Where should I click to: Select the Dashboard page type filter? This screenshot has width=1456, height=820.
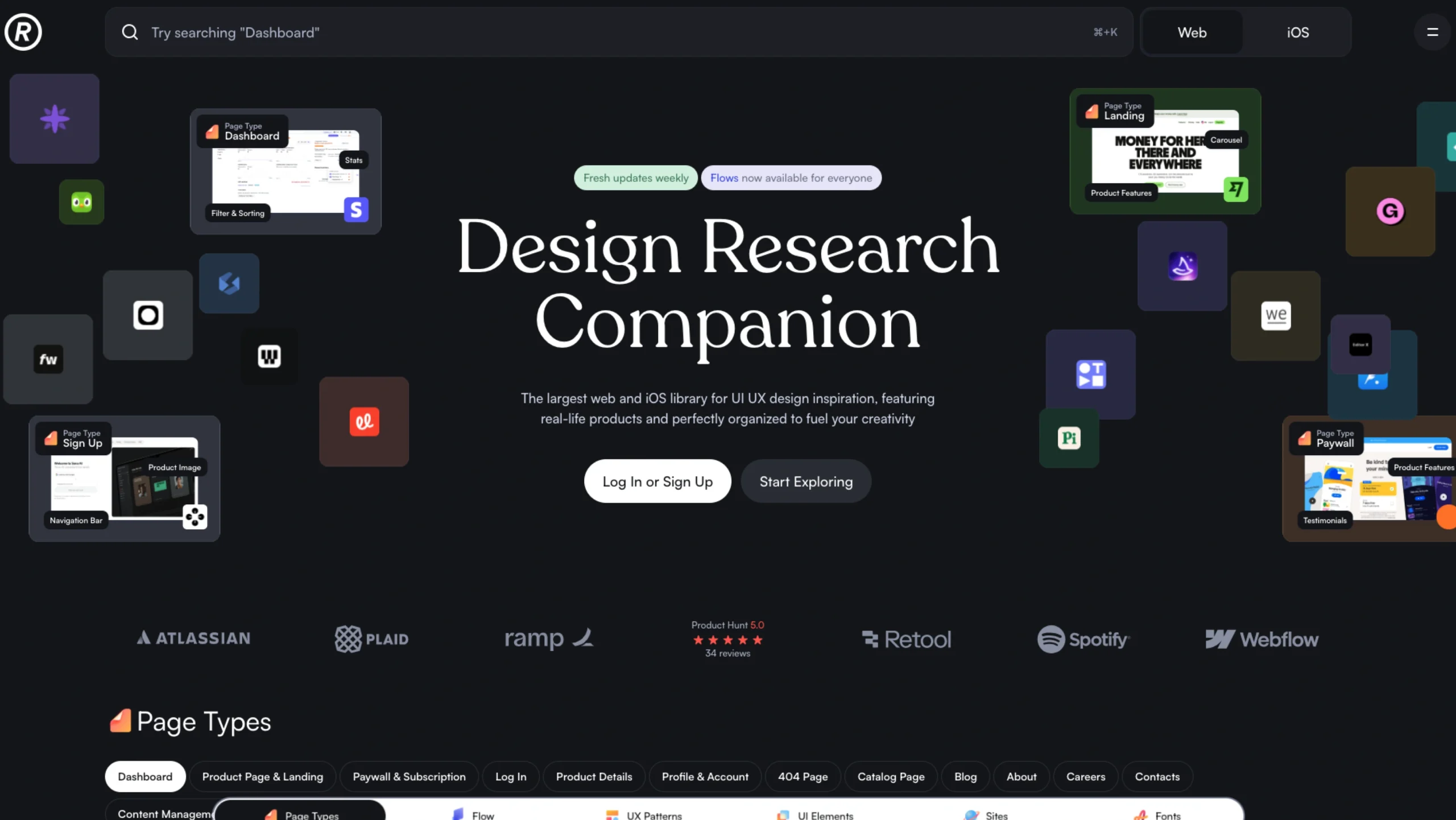[x=145, y=776]
